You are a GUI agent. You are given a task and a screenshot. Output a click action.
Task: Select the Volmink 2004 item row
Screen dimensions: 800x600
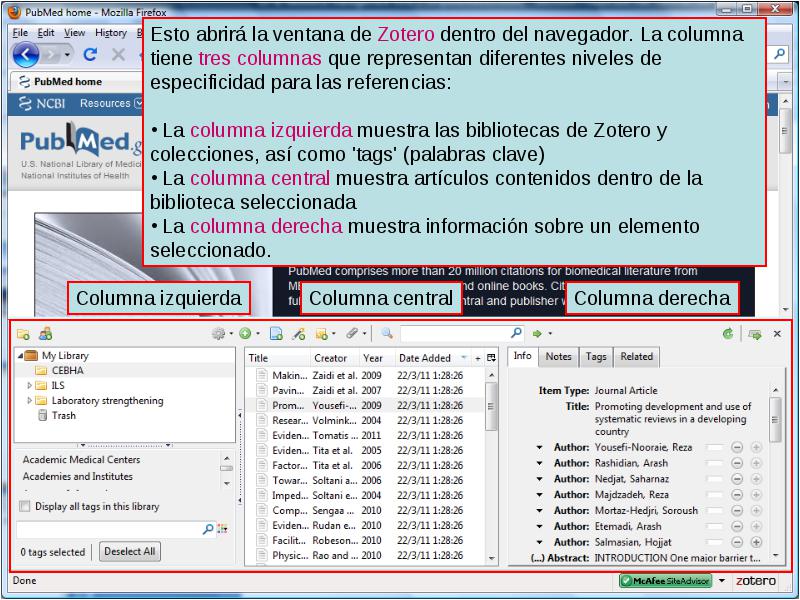pos(364,420)
